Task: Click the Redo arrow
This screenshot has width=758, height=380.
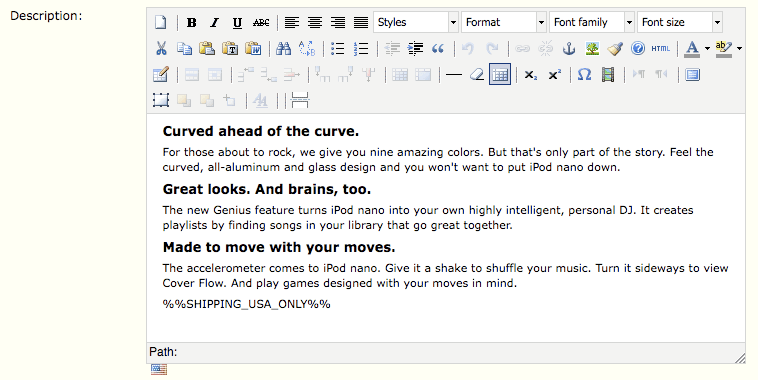Action: coord(492,48)
